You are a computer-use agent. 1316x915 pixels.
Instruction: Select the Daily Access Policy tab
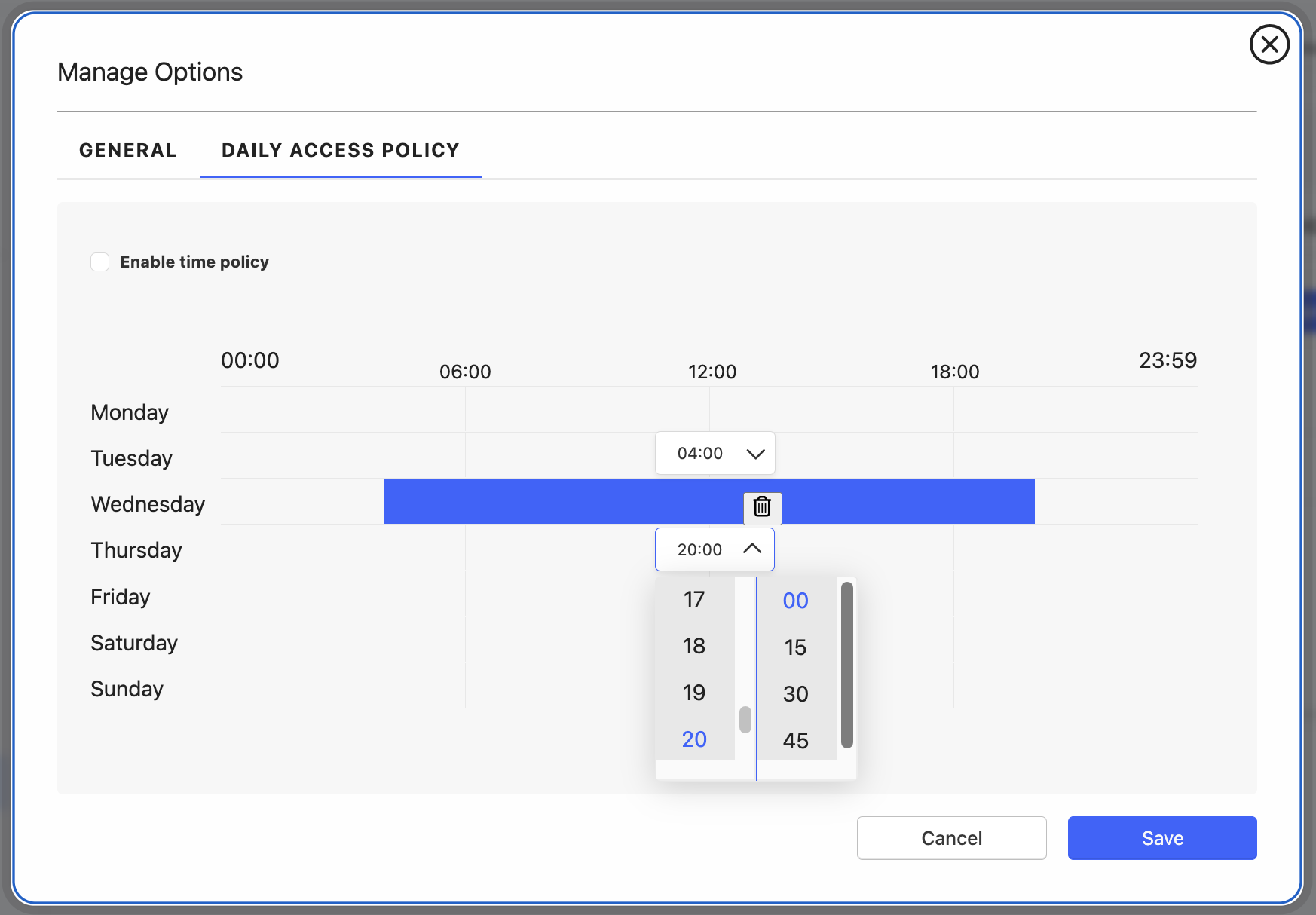pos(340,150)
